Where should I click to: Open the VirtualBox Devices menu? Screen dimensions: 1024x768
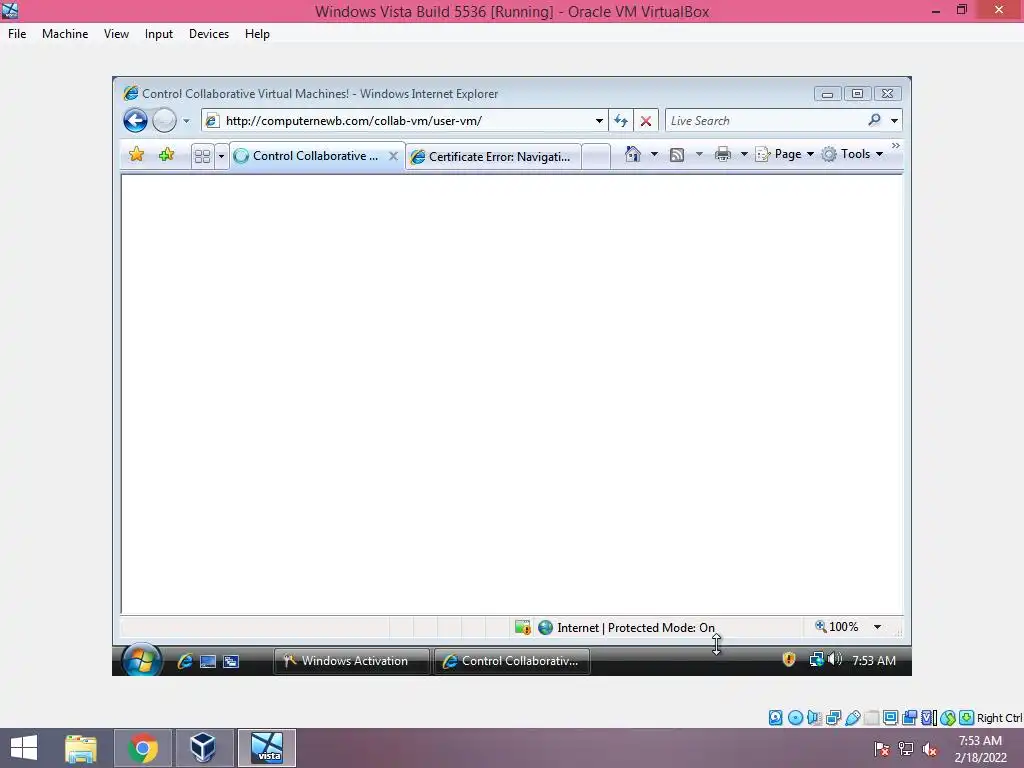(x=209, y=34)
